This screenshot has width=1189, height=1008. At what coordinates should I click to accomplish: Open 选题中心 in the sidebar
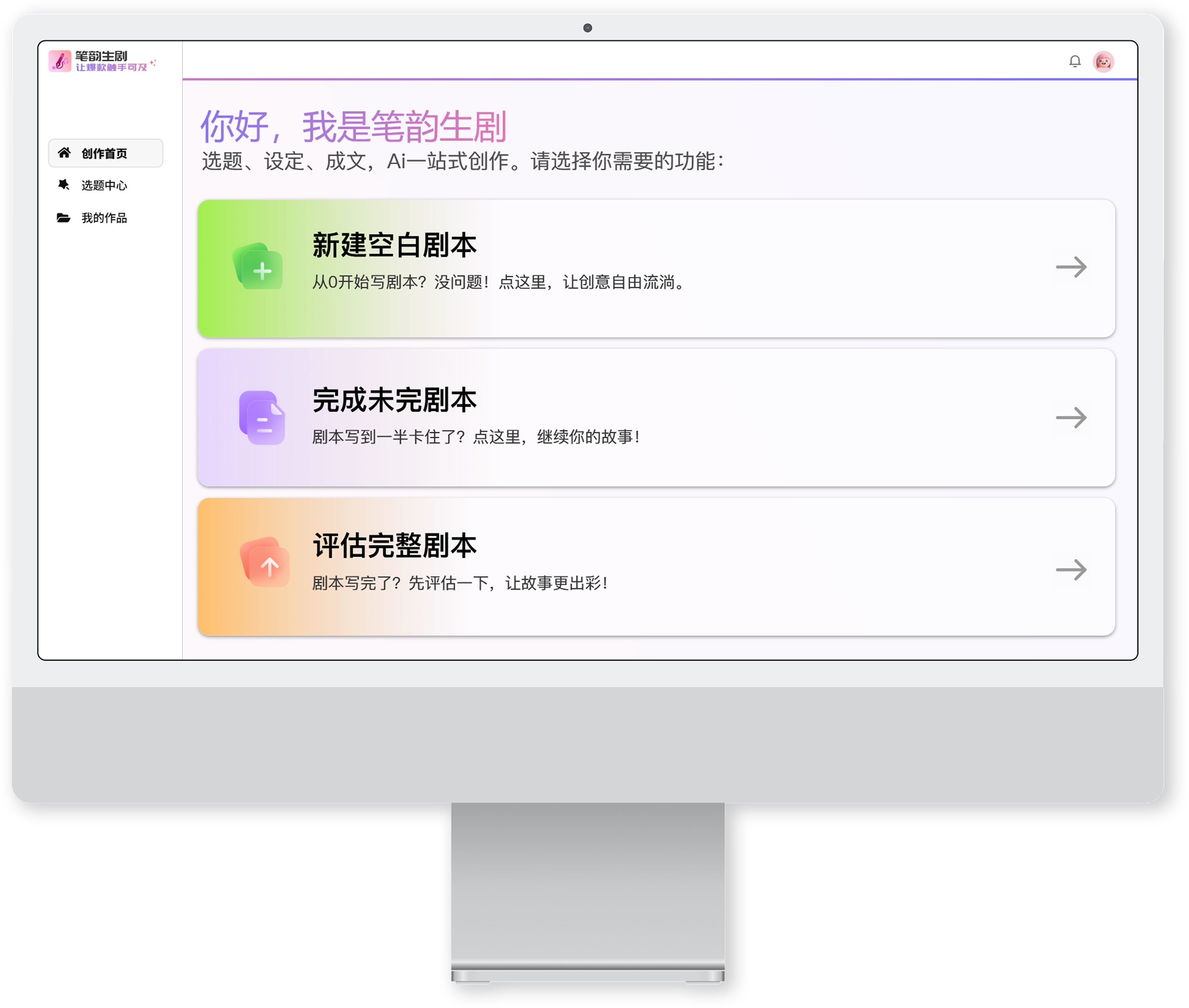(106, 185)
